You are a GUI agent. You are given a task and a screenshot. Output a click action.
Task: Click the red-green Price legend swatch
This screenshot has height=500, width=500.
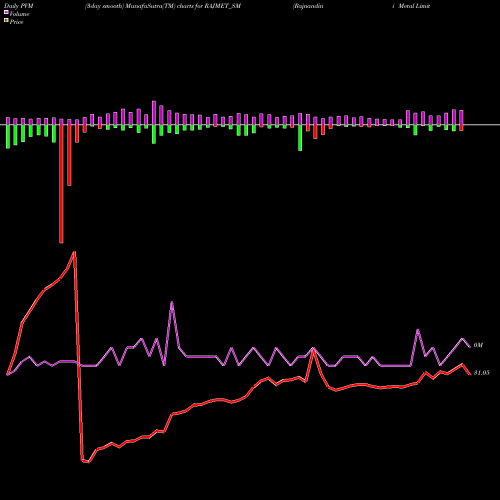point(6,20)
